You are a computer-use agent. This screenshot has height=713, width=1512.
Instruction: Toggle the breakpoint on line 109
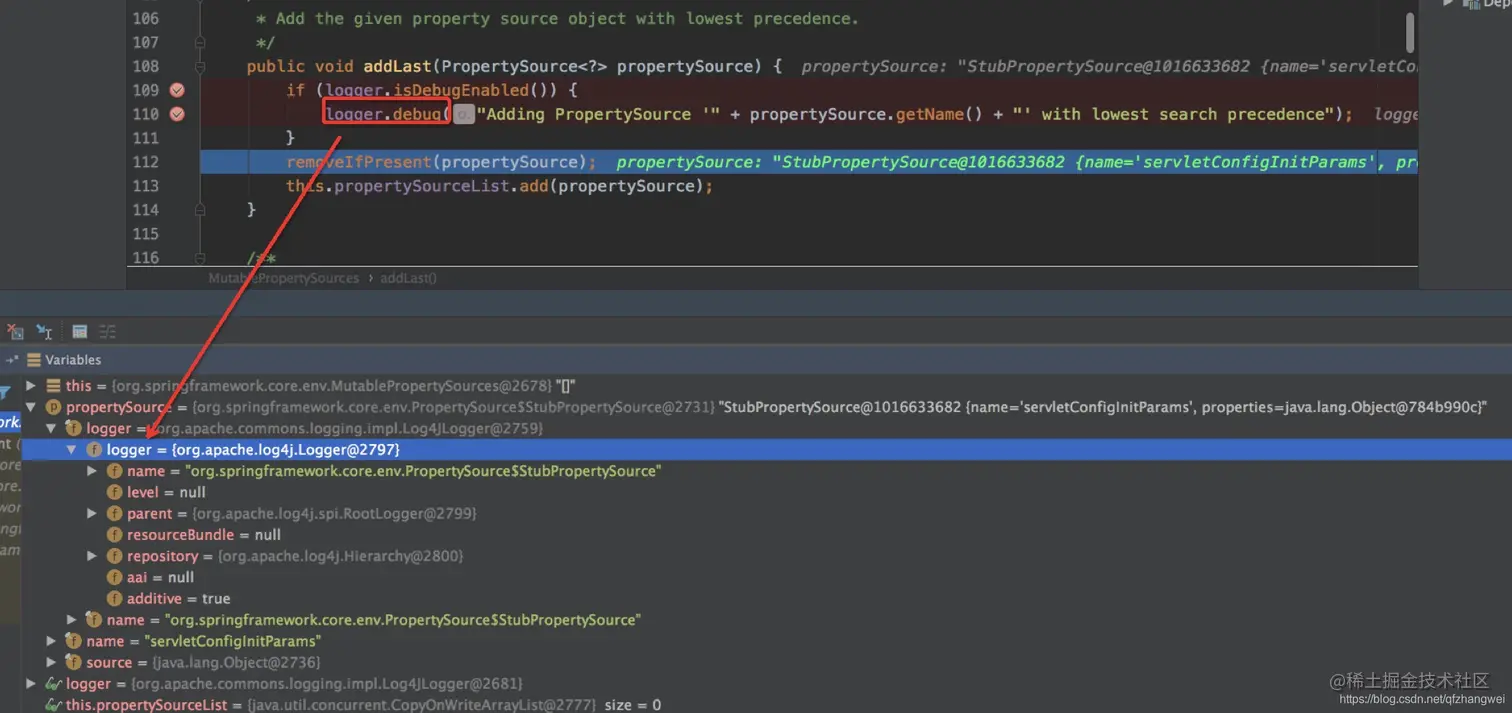(177, 89)
